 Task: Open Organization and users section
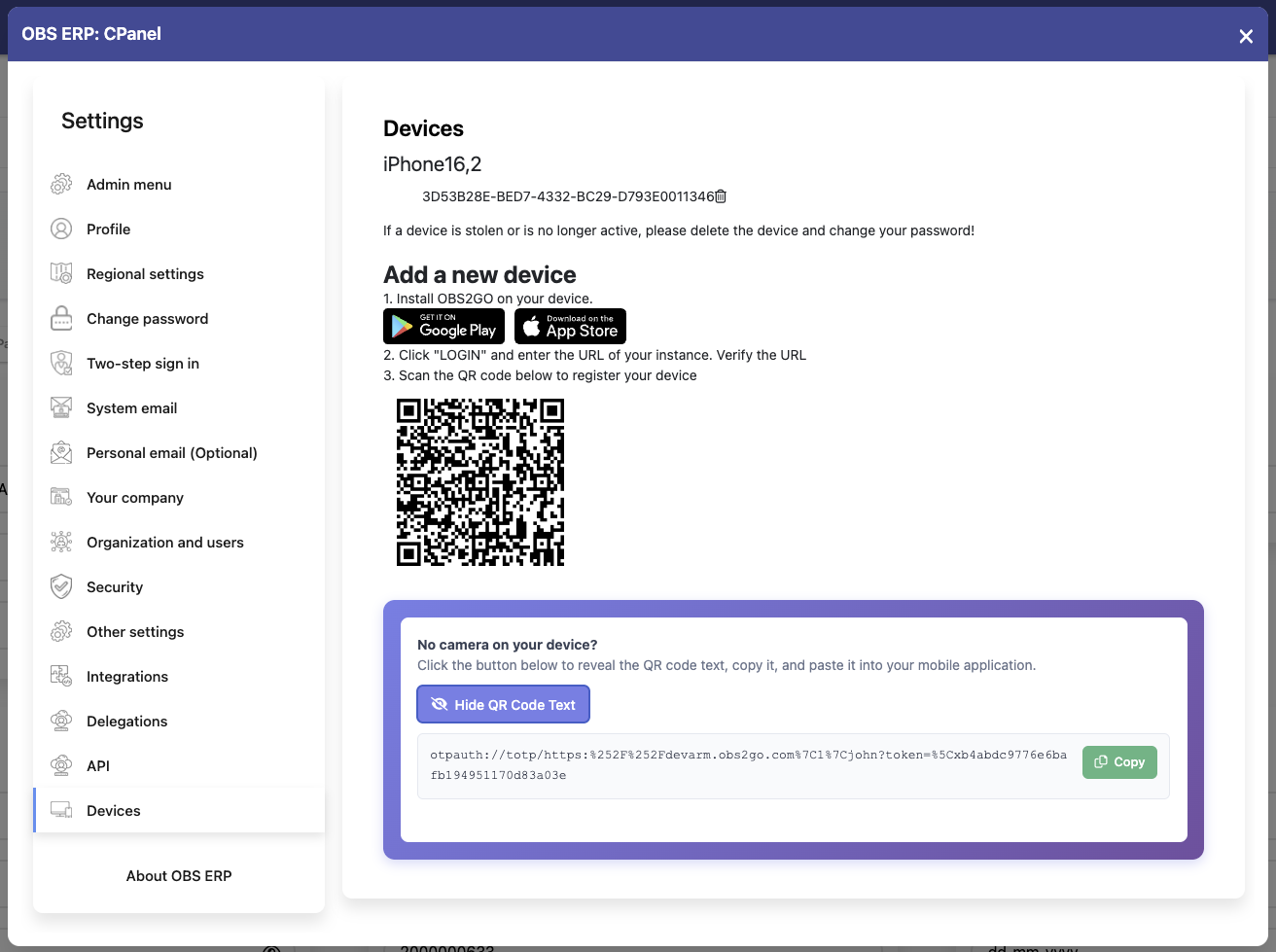164,543
